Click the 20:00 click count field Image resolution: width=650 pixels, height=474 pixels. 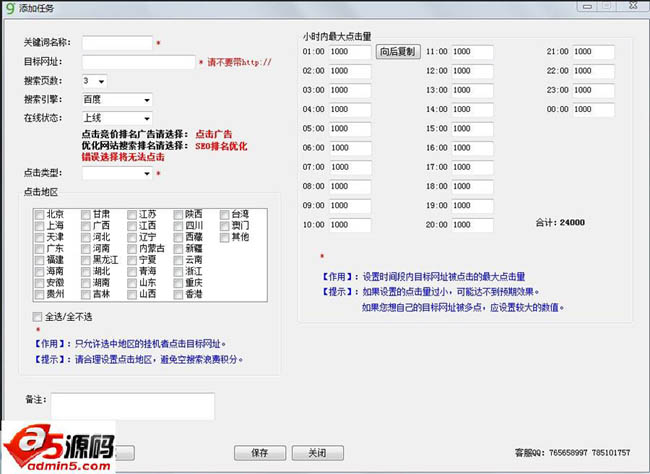[x=473, y=225]
